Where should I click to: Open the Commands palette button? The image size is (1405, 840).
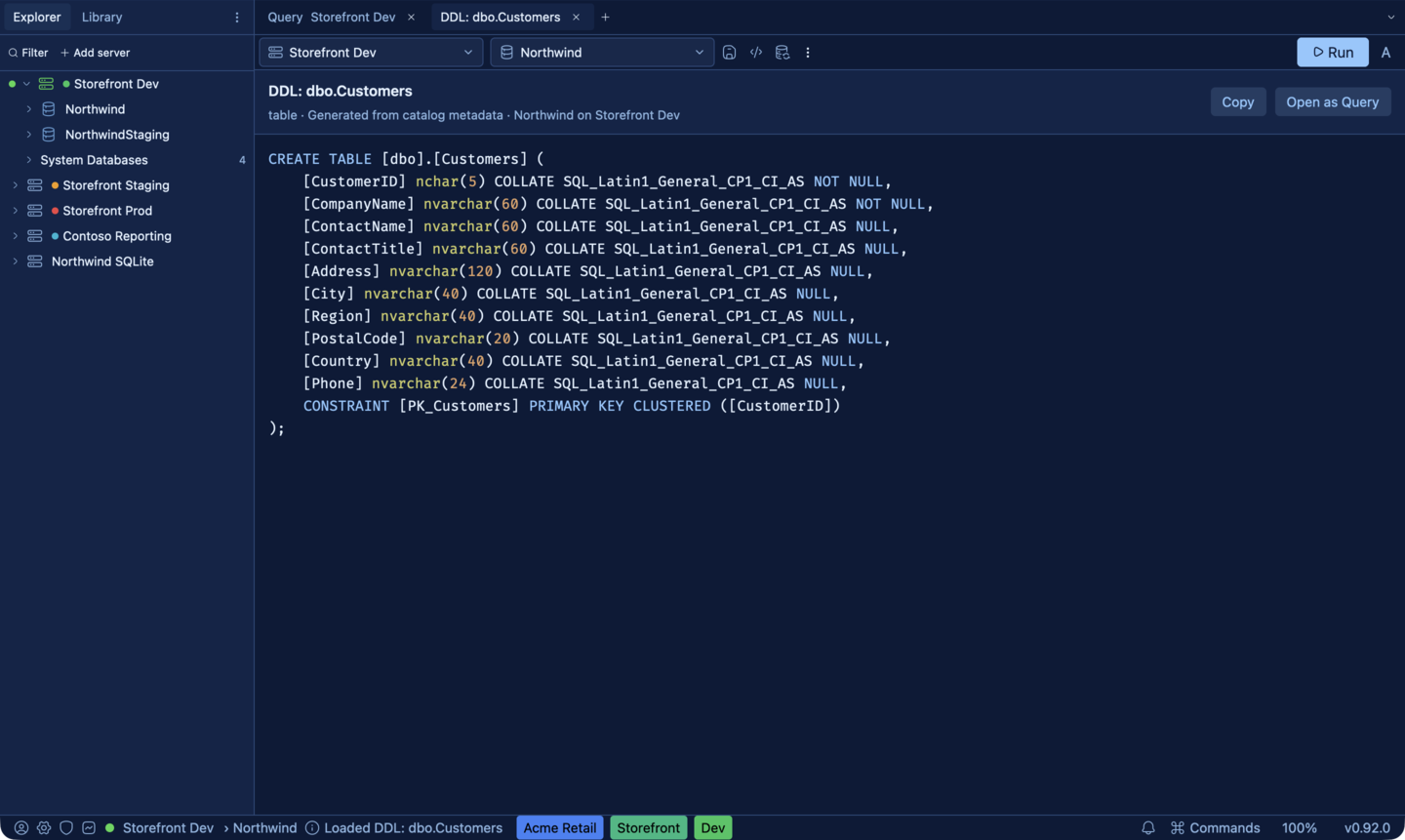1216,827
